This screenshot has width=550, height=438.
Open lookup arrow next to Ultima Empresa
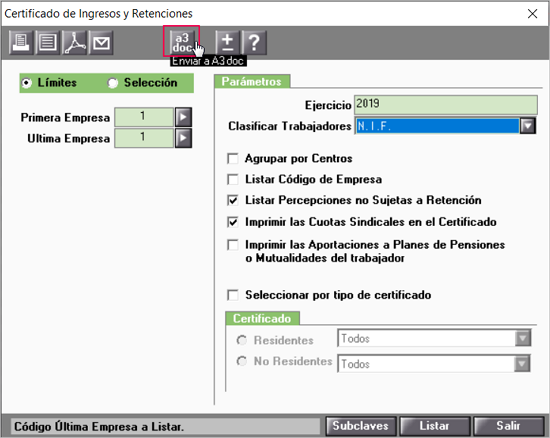click(183, 138)
